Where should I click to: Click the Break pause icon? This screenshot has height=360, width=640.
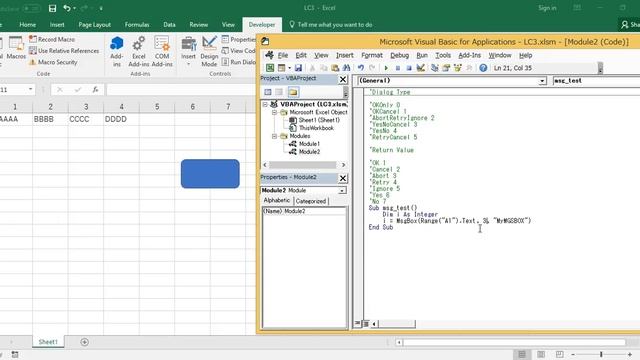398,68
